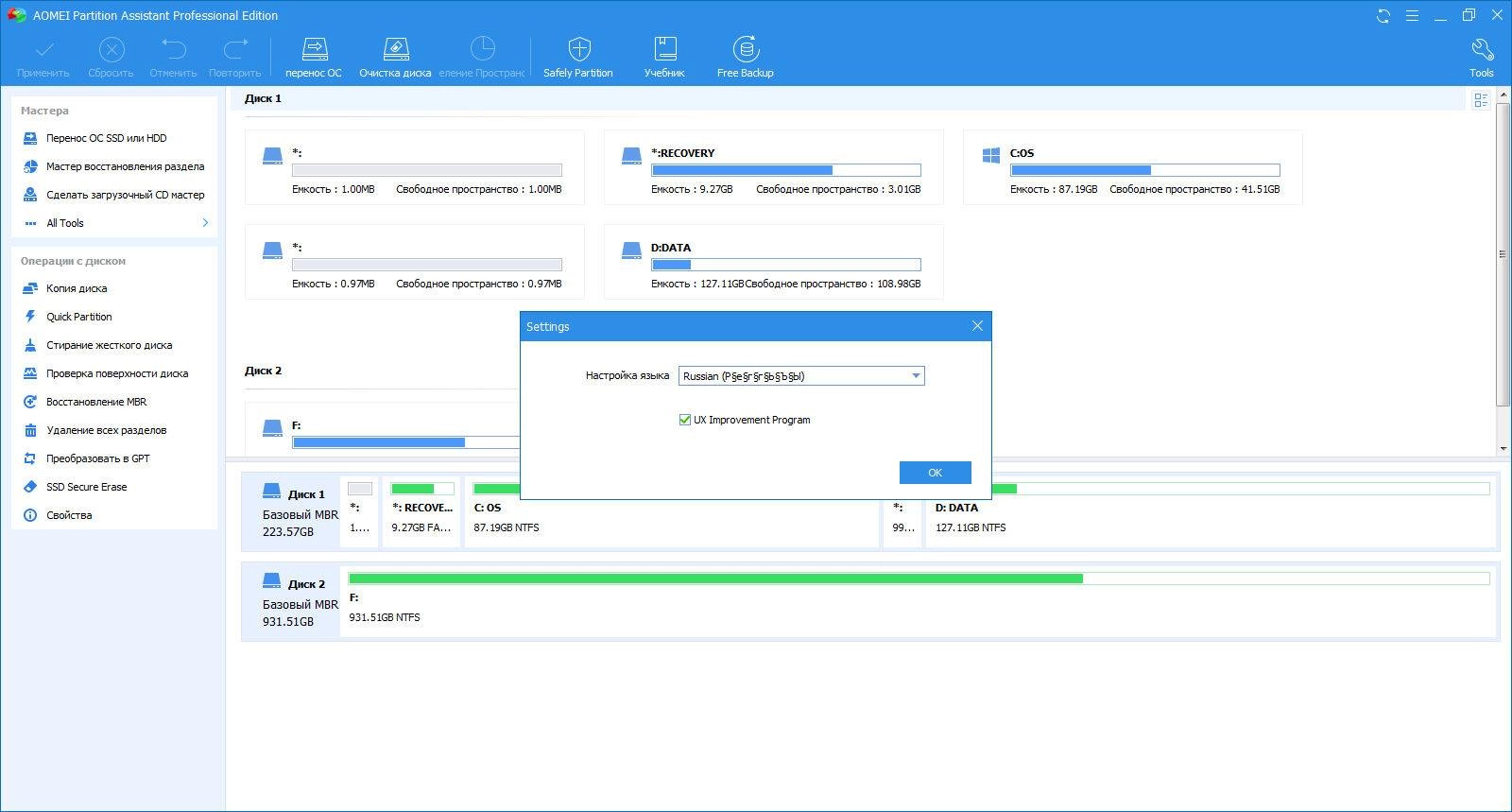Click 'Емкость : 87.19GB' text
This screenshot has height=812, width=1512.
click(x=1054, y=189)
